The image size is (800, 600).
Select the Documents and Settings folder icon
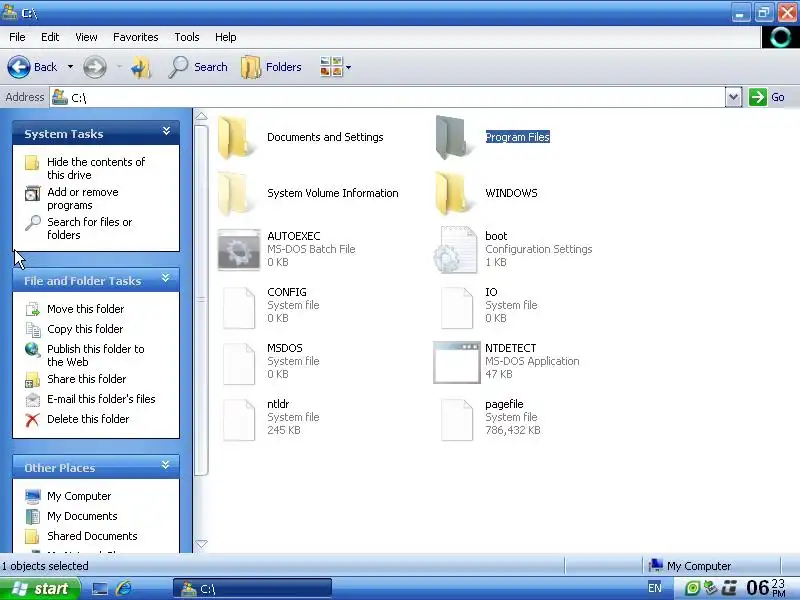[234, 137]
